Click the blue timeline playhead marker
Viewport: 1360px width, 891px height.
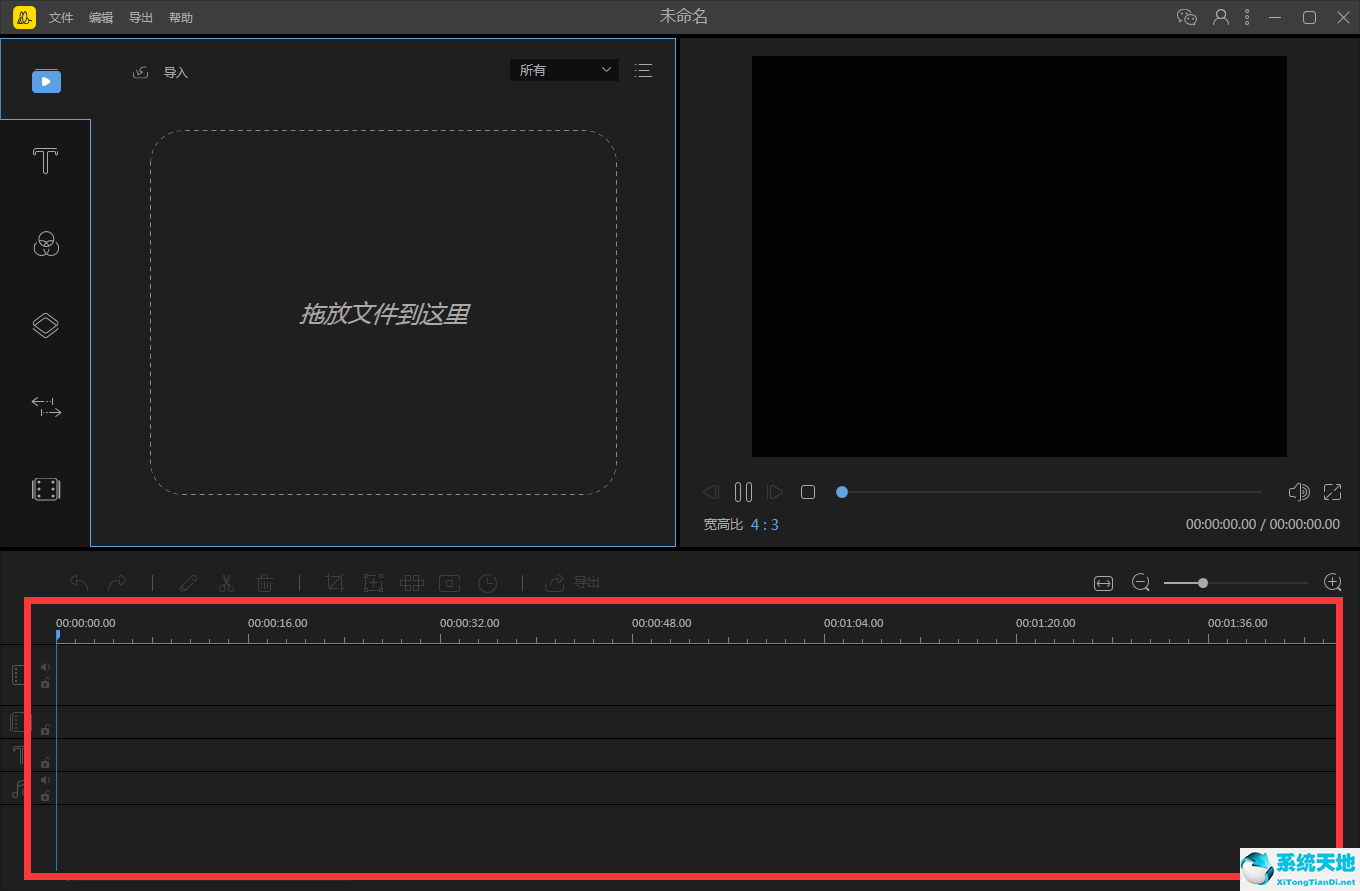[x=57, y=634]
